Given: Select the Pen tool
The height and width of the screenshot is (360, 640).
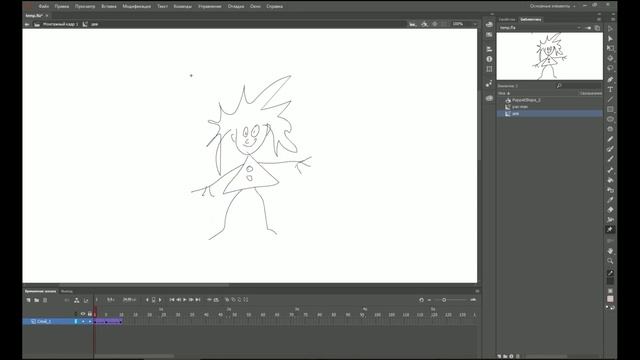Looking at the screenshot, I should [610, 80].
